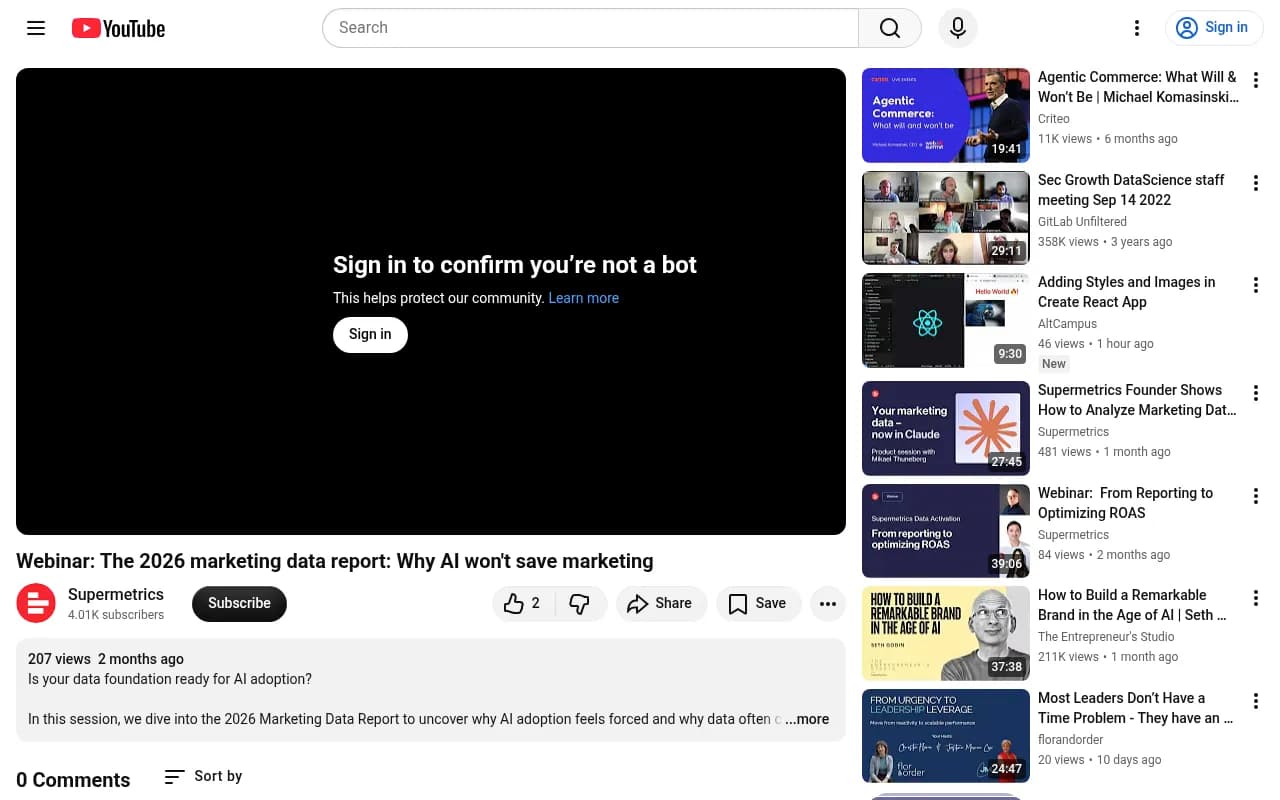This screenshot has height=800, width=1280.
Task: Click the webinar video title text
Action: click(335, 561)
